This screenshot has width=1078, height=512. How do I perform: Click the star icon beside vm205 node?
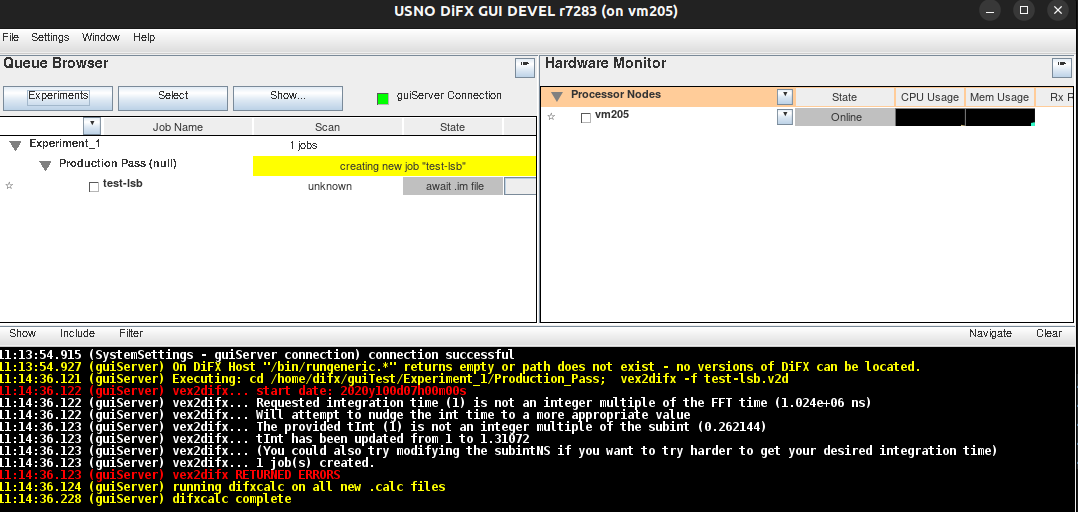pos(550,117)
